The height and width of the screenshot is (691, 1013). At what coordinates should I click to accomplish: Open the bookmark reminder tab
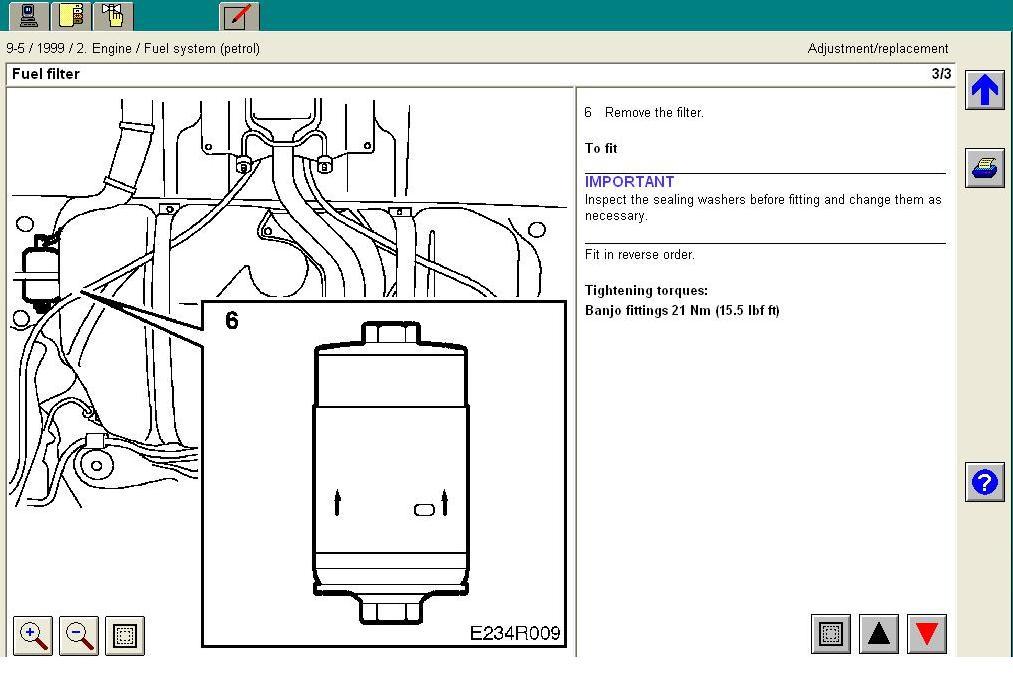(x=112, y=15)
